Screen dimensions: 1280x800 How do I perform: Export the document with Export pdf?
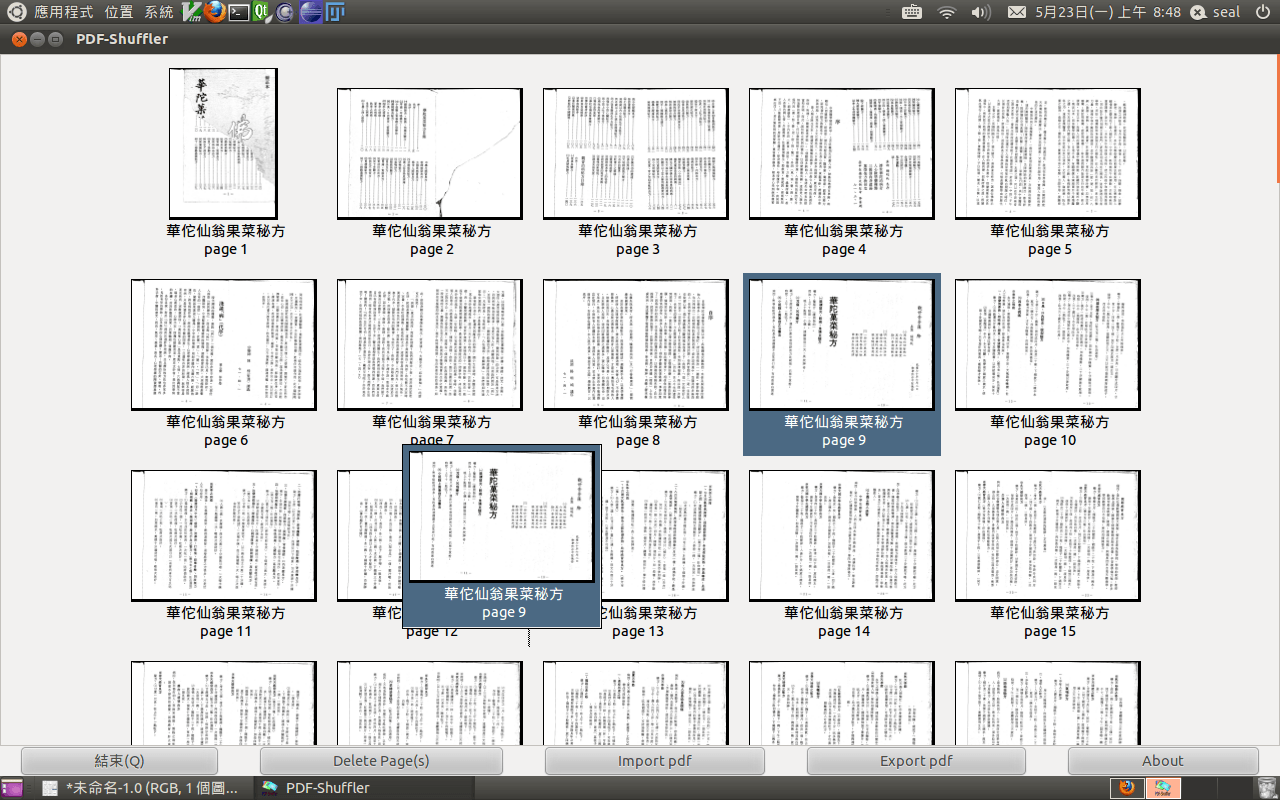click(915, 760)
